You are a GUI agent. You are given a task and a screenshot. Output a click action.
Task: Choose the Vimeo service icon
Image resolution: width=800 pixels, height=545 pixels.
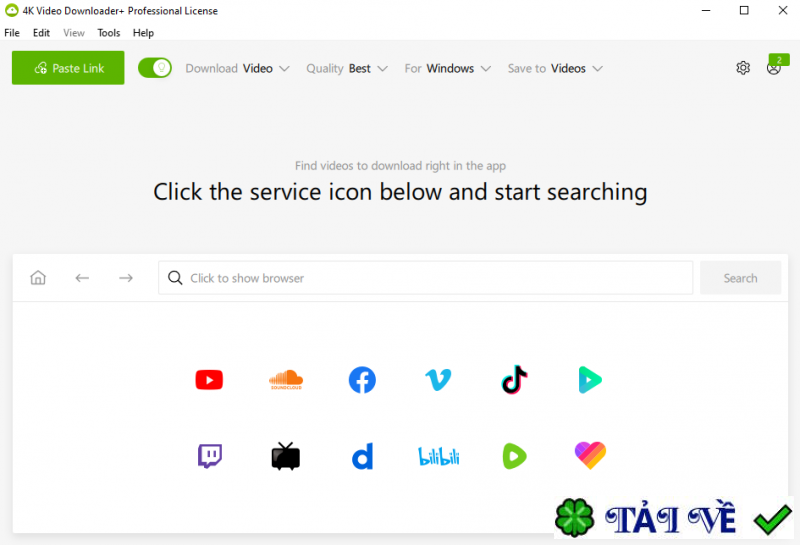click(x=438, y=380)
